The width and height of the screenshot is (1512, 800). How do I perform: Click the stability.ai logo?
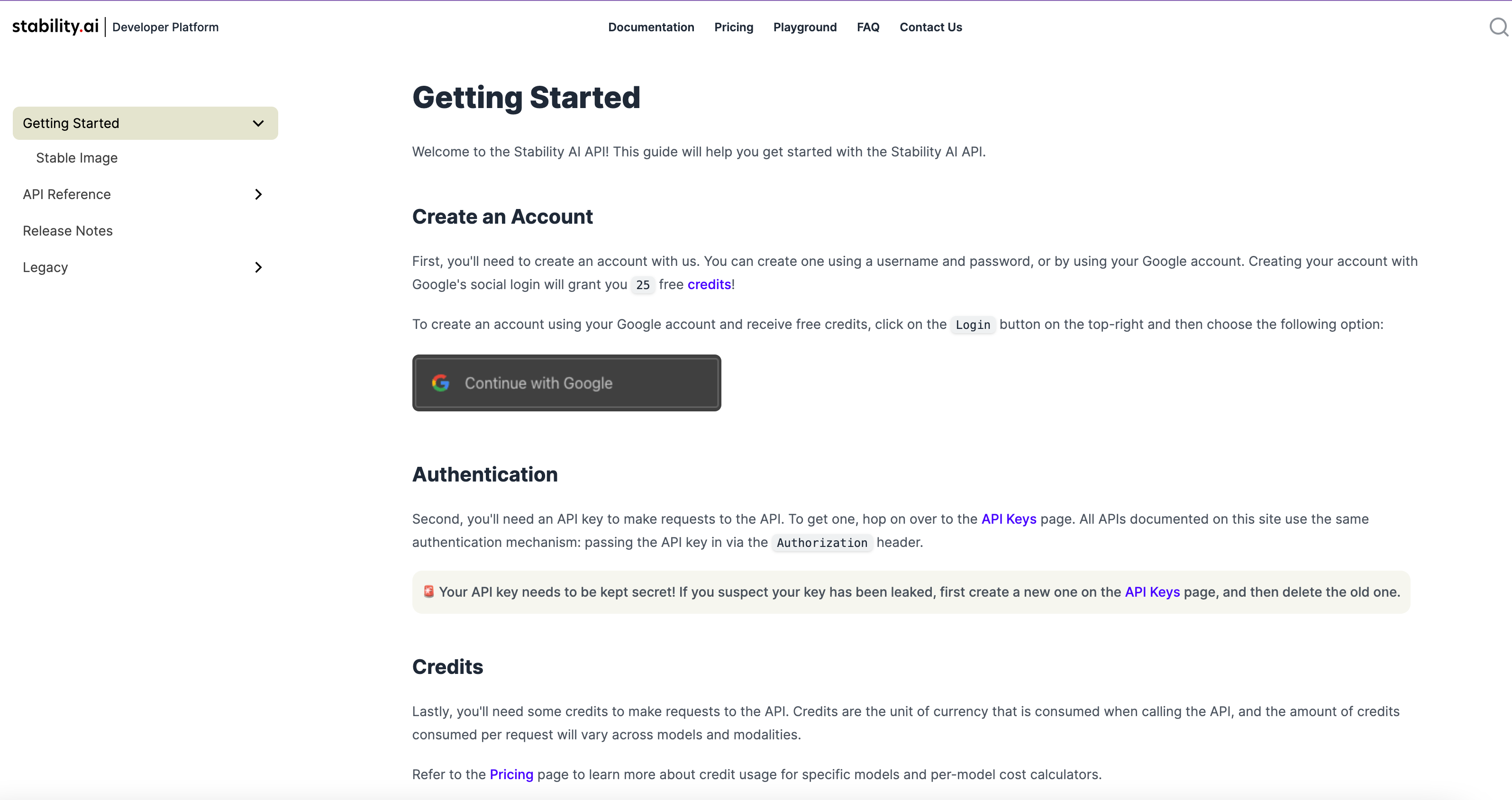coord(55,27)
